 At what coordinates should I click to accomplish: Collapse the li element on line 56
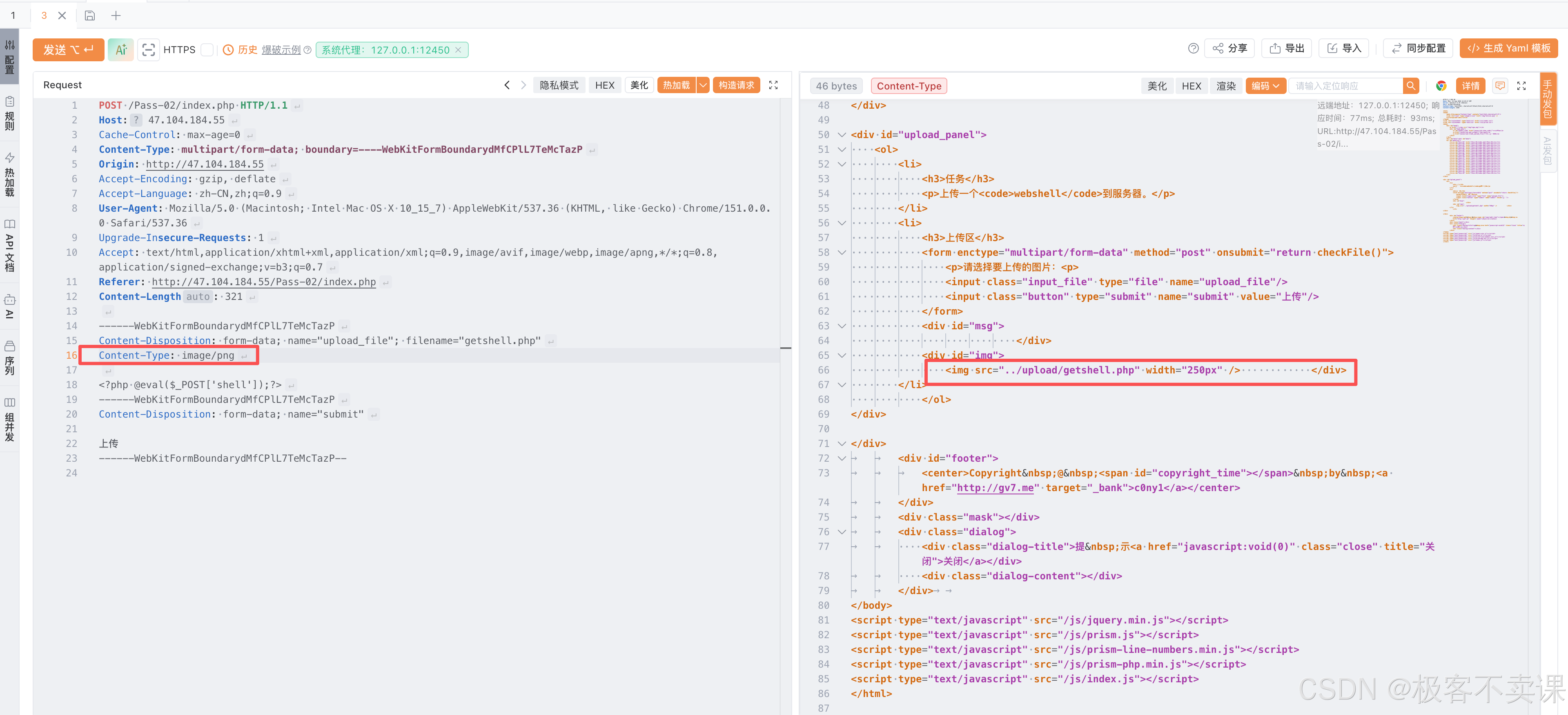[x=842, y=223]
